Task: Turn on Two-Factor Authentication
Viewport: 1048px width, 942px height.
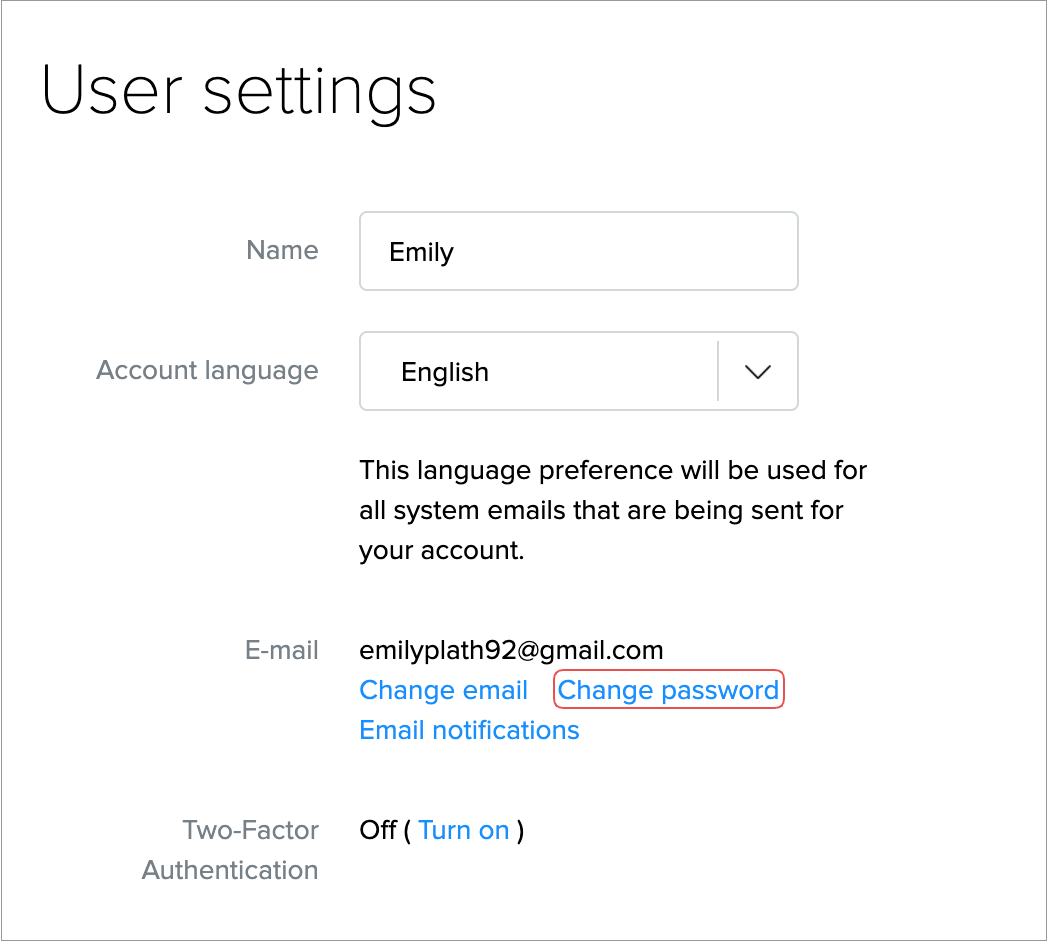Action: [x=464, y=830]
